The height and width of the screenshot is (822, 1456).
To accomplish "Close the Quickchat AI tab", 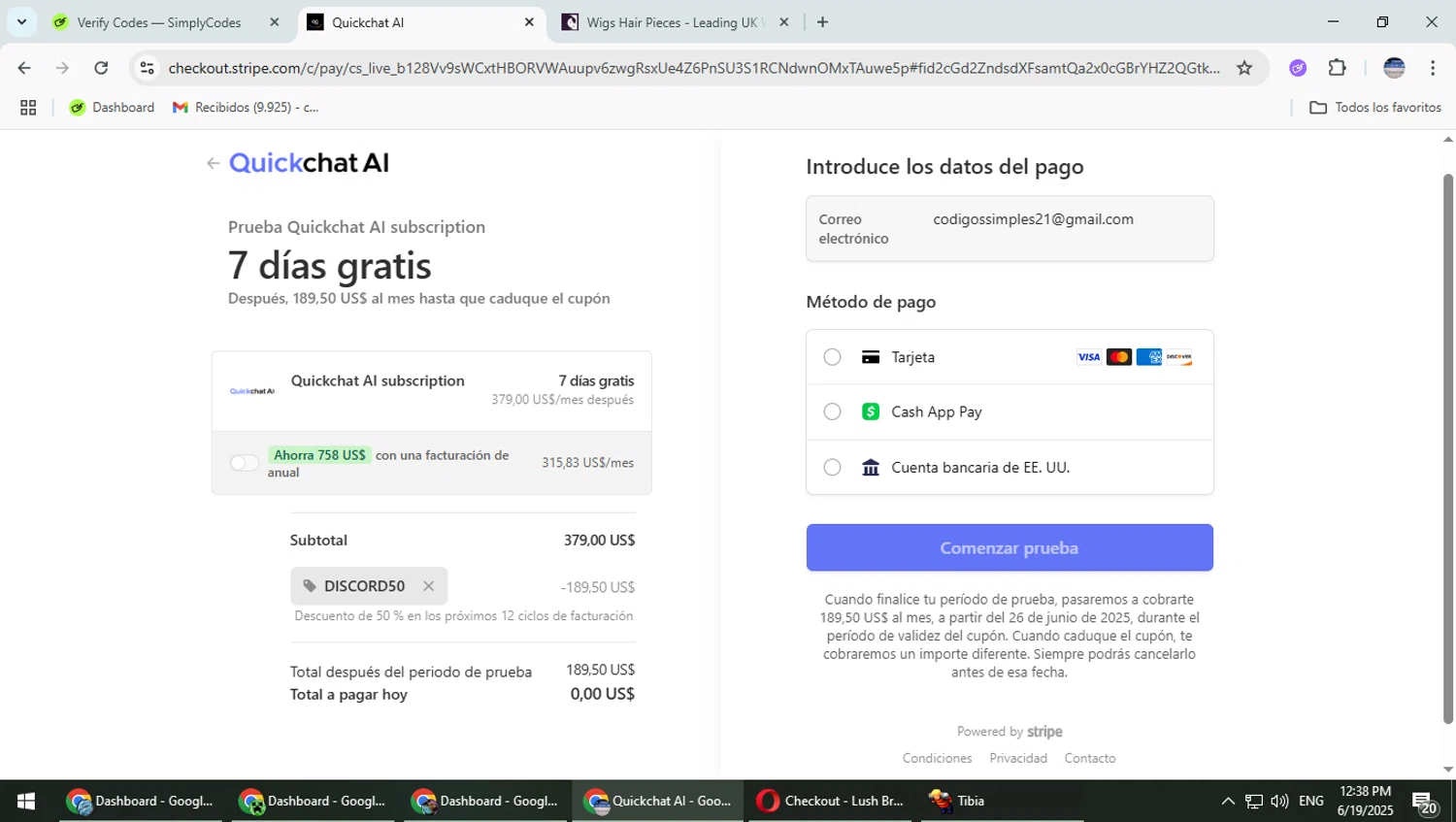I will click(529, 22).
